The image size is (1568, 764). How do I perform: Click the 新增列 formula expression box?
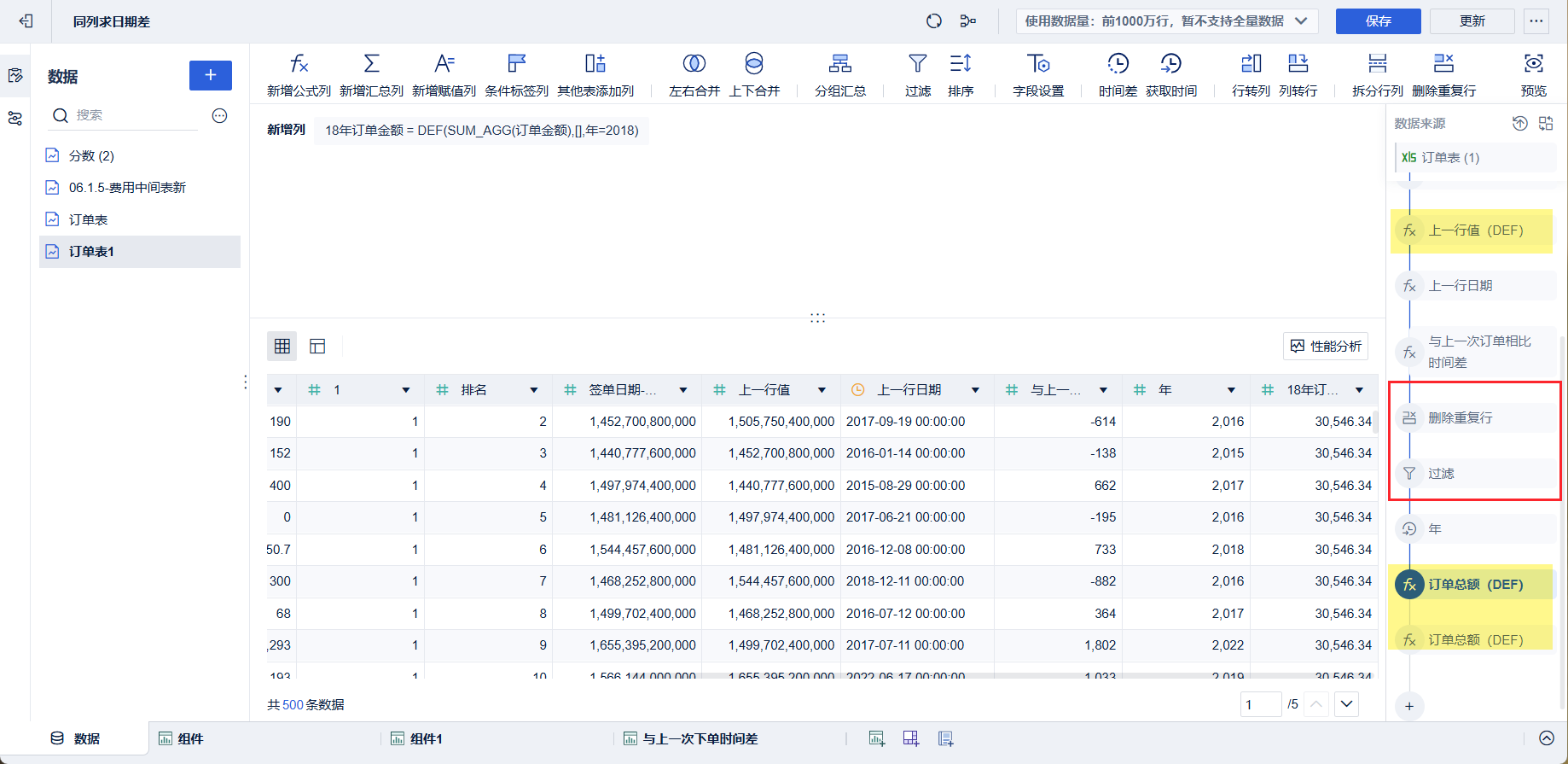[481, 131]
